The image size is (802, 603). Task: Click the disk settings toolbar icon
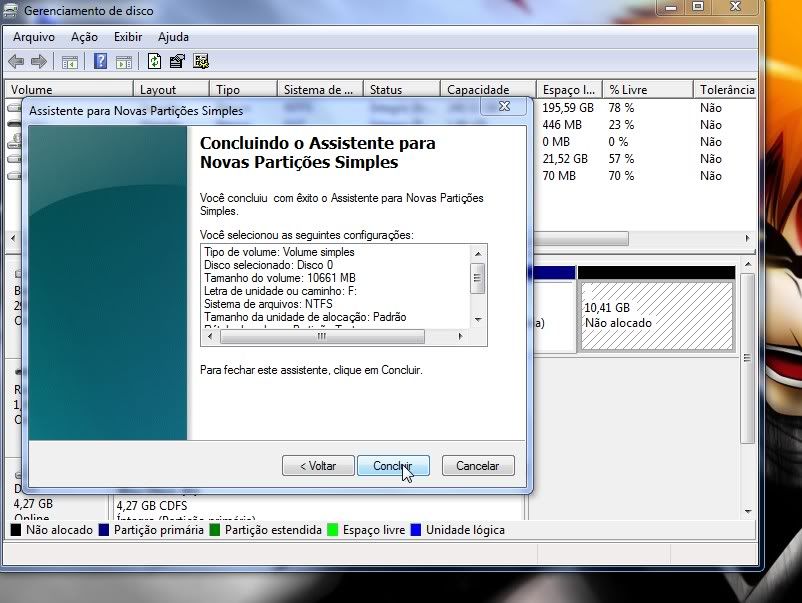[x=201, y=62]
